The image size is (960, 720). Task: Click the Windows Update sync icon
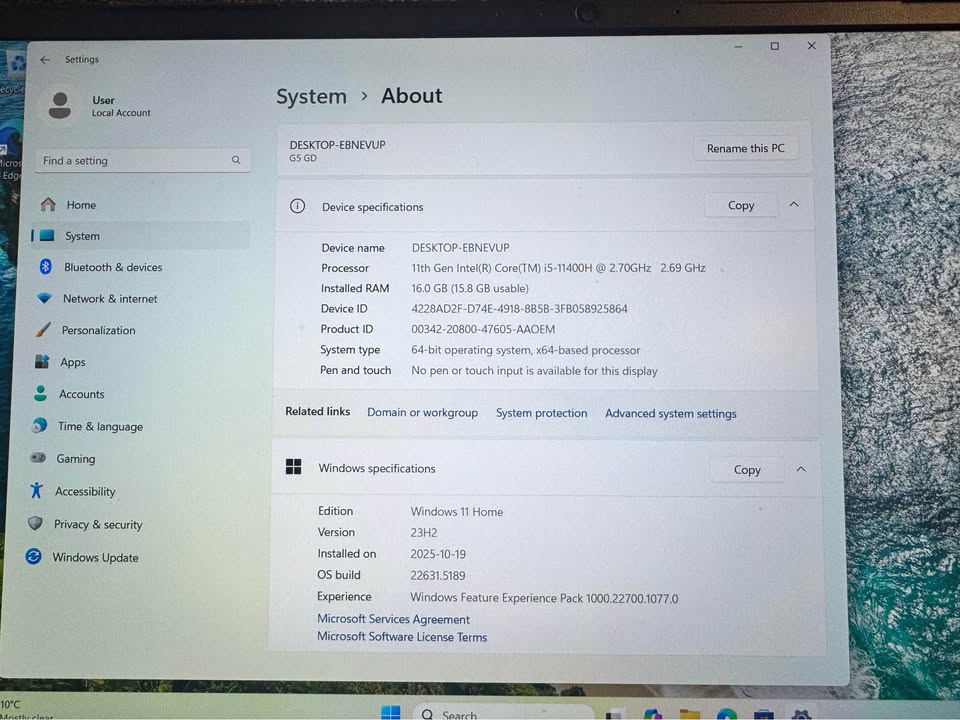coord(34,556)
